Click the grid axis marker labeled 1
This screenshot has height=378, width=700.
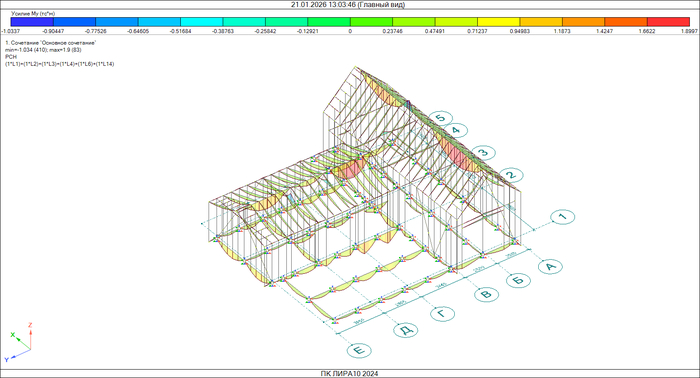pos(562,217)
